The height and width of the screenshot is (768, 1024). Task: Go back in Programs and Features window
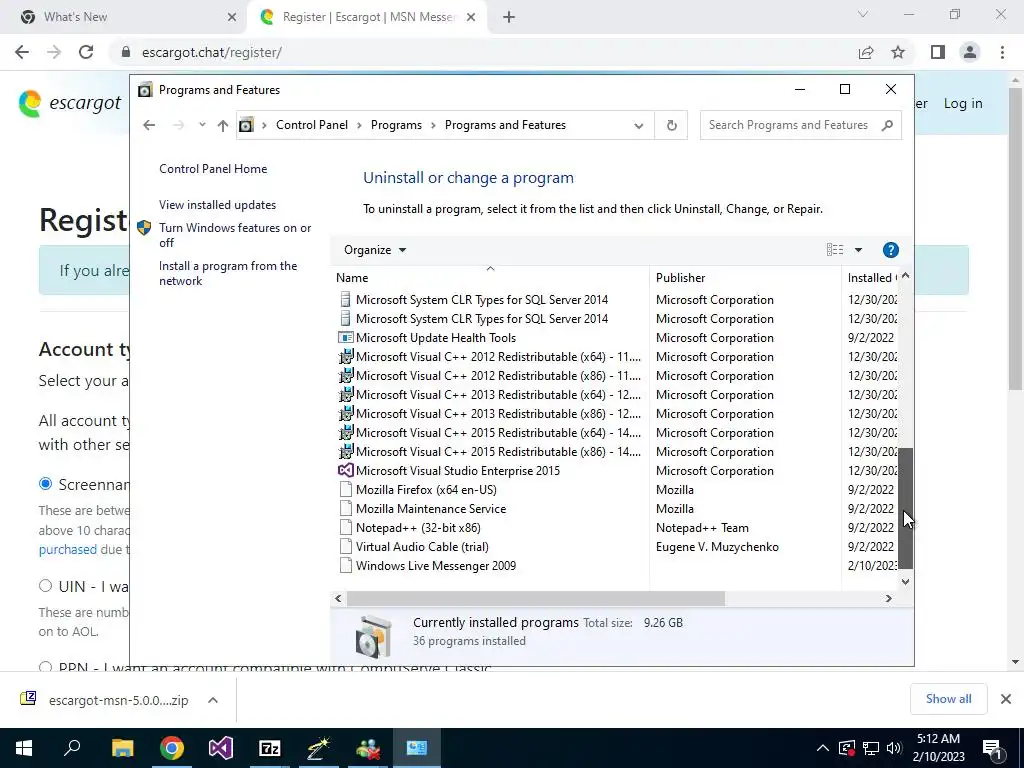(149, 125)
